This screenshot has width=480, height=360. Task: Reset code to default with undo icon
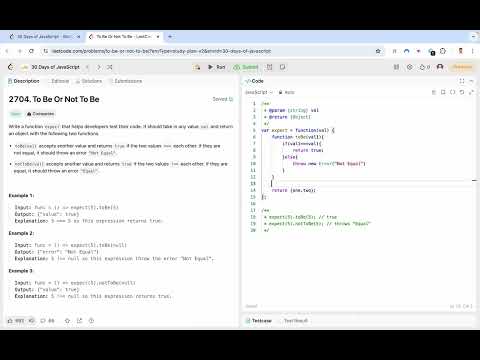462,92
